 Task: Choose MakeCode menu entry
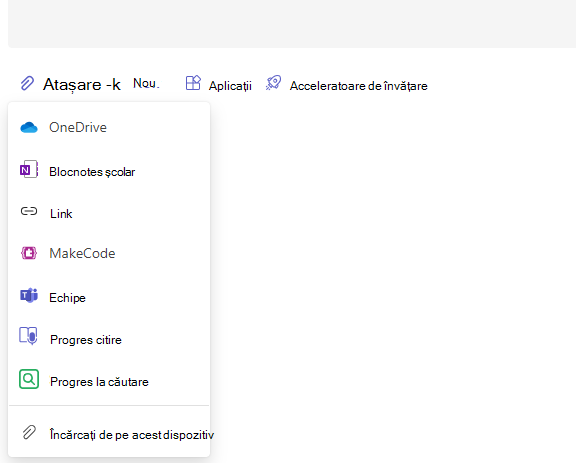point(109,253)
